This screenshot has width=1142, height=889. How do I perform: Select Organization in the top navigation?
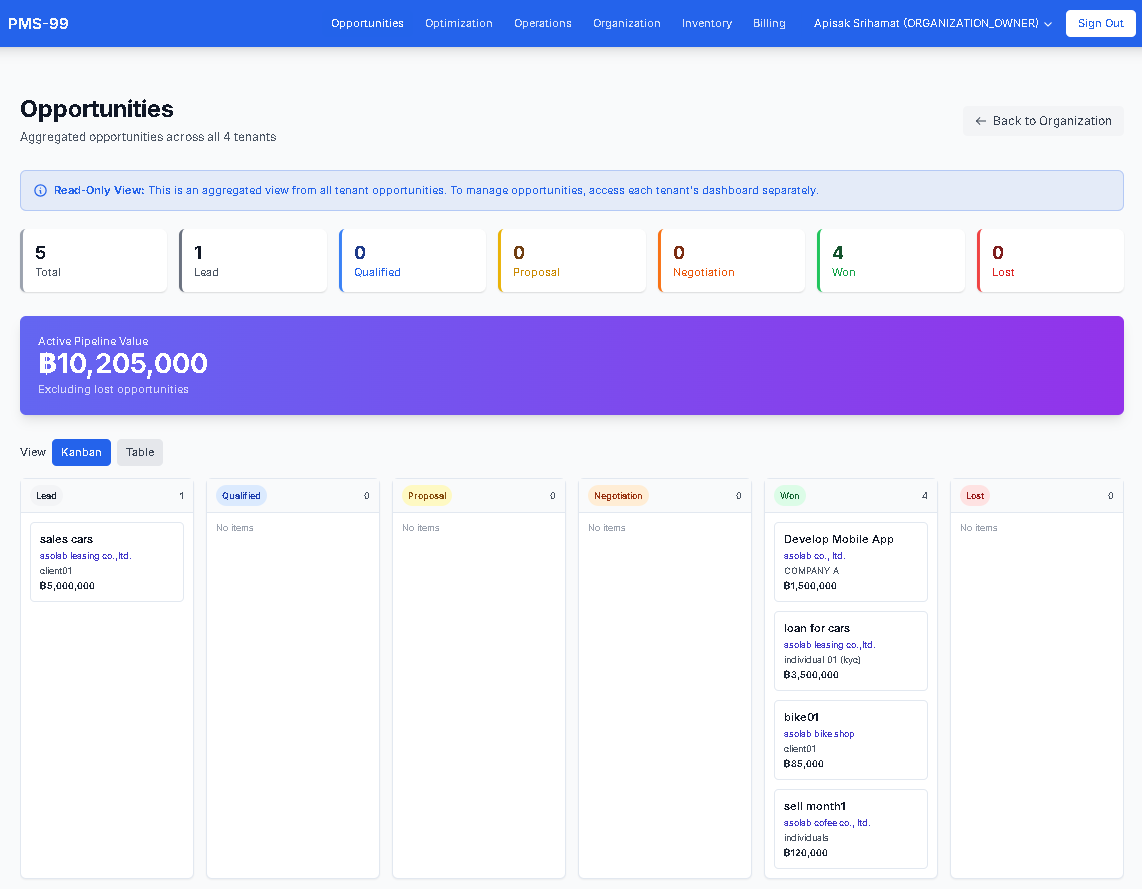[x=626, y=22]
